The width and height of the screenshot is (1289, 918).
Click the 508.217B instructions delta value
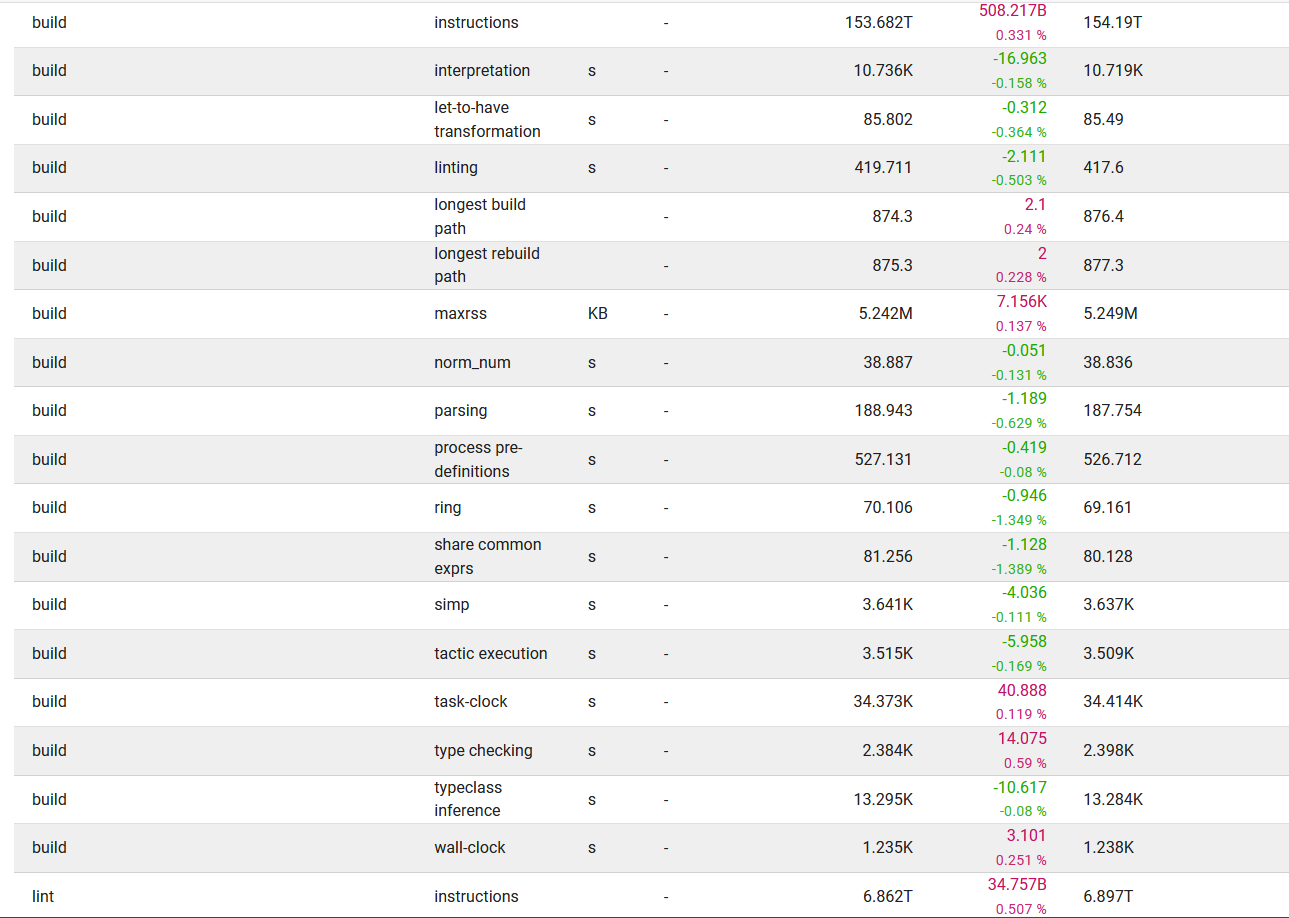(1012, 11)
